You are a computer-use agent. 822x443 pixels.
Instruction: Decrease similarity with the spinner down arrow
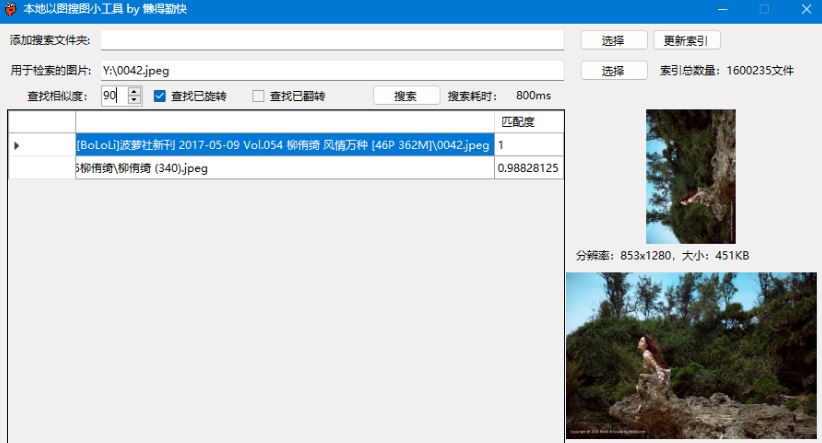pyautogui.click(x=135, y=101)
